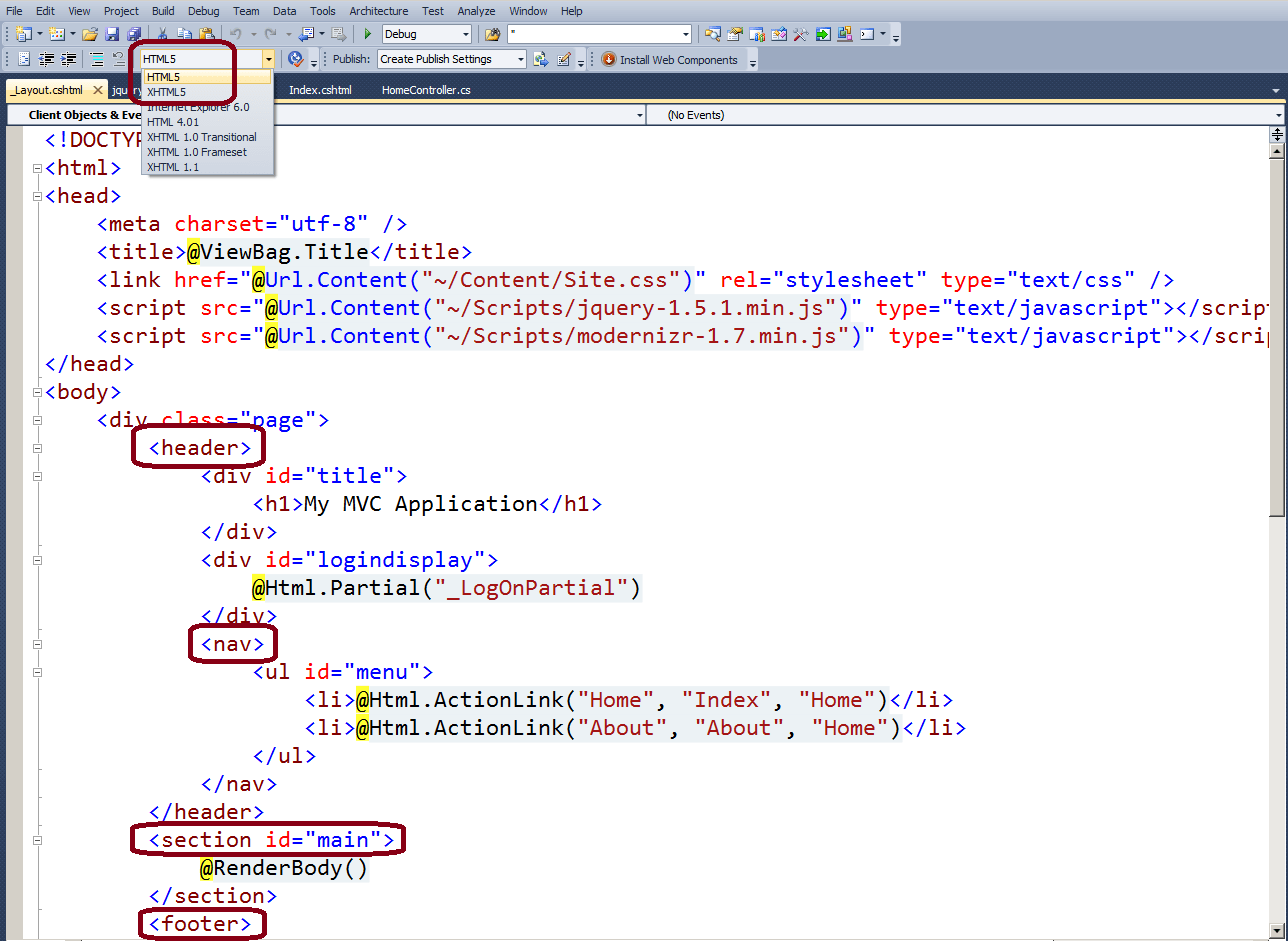The height and width of the screenshot is (941, 1288).
Task: Collapse the <section id="main"> region
Action: (x=37, y=840)
